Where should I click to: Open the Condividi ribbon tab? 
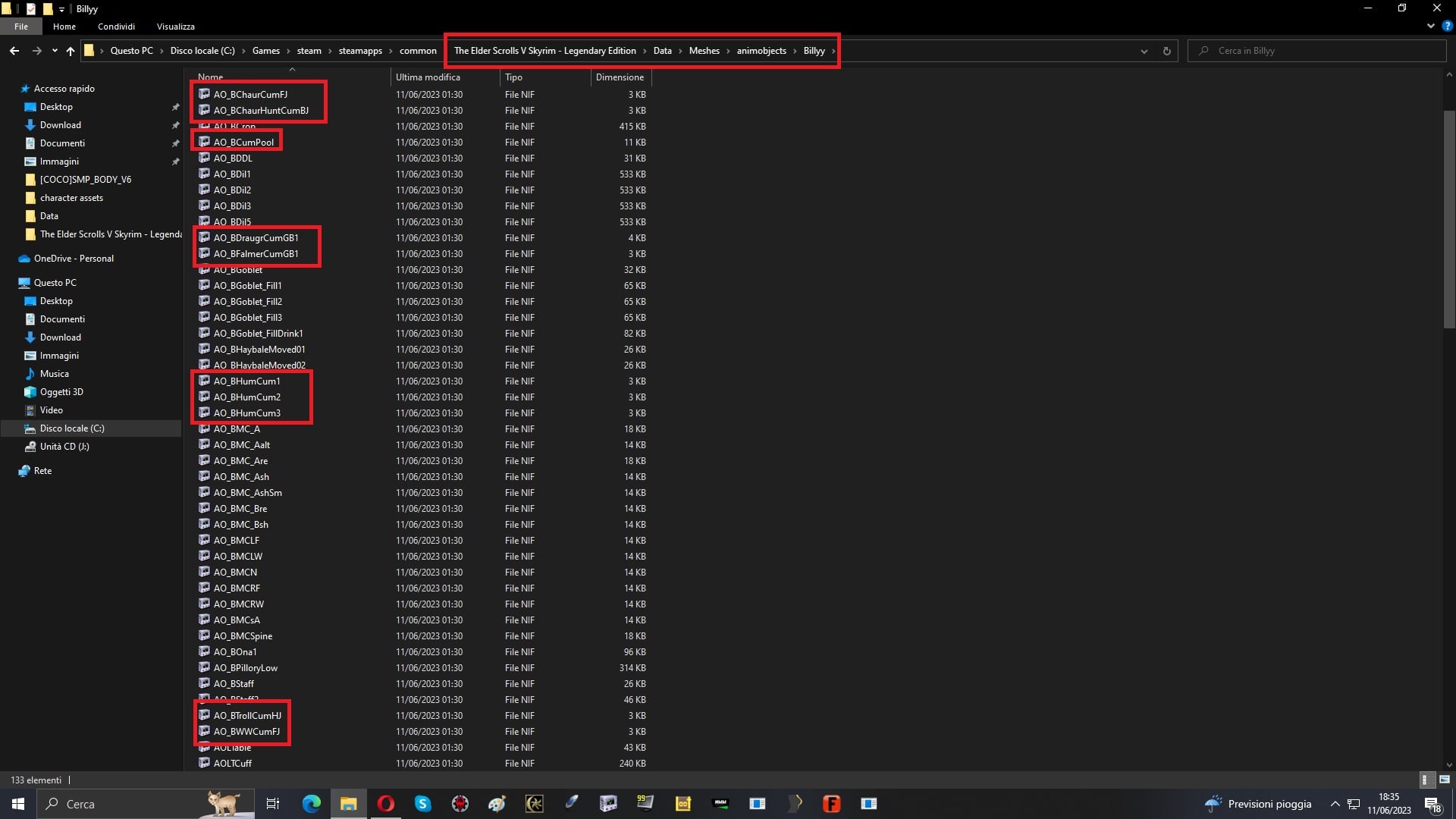coord(116,26)
